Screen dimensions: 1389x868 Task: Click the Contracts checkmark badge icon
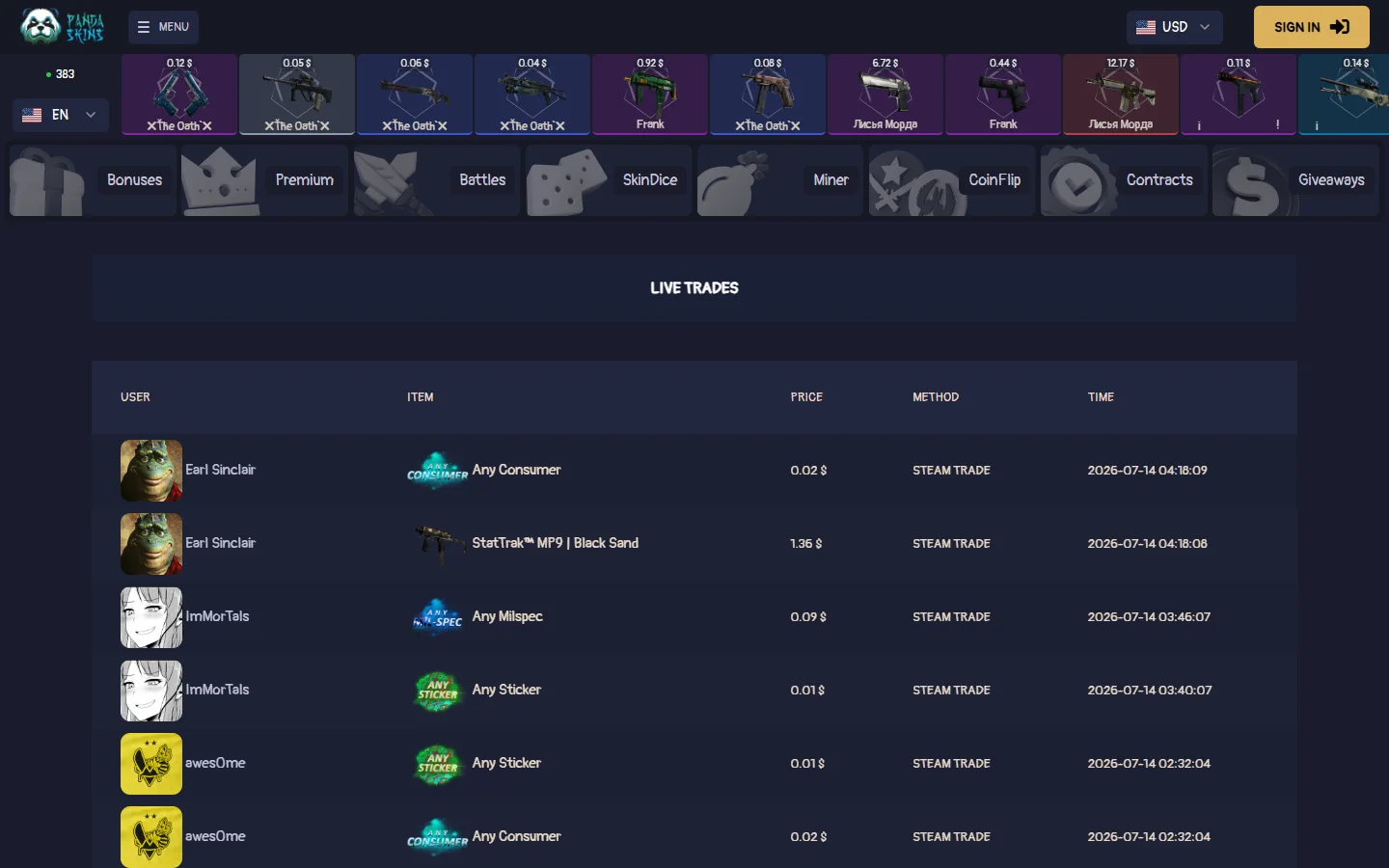(x=1078, y=182)
